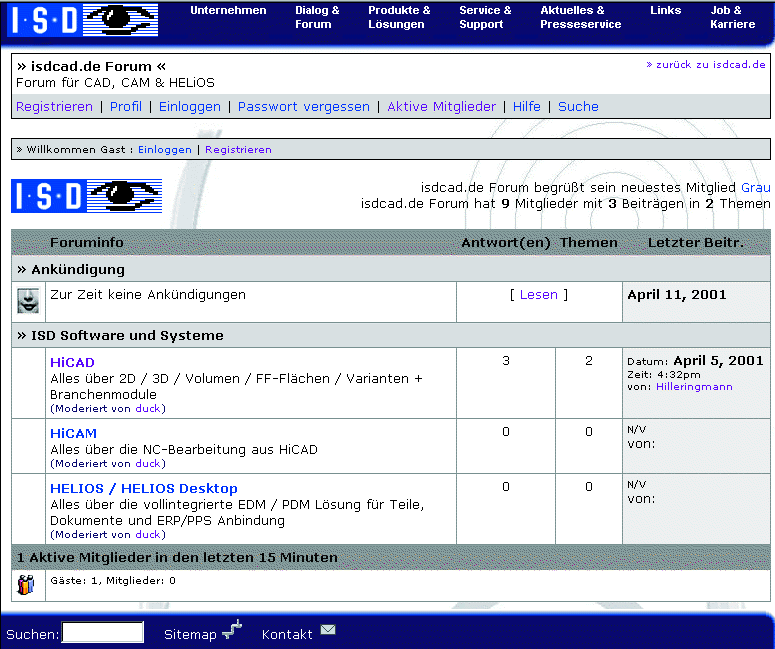The height and width of the screenshot is (649, 775).
Task: Click Registrieren in the Willkommen Gast bar
Action: pos(238,150)
